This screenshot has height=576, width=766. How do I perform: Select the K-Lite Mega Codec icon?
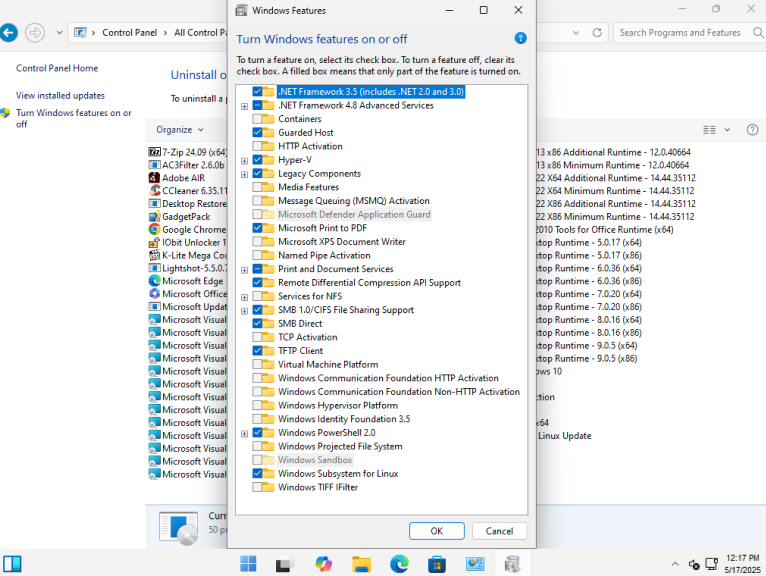tap(154, 255)
